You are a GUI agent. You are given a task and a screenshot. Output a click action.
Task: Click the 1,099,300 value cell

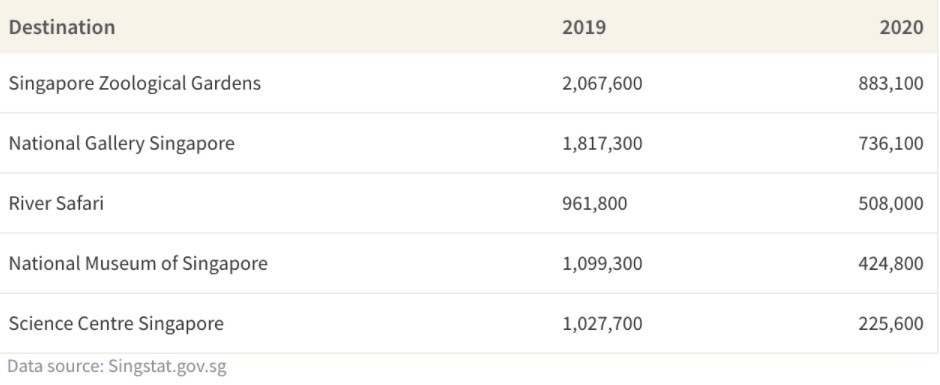(x=602, y=263)
